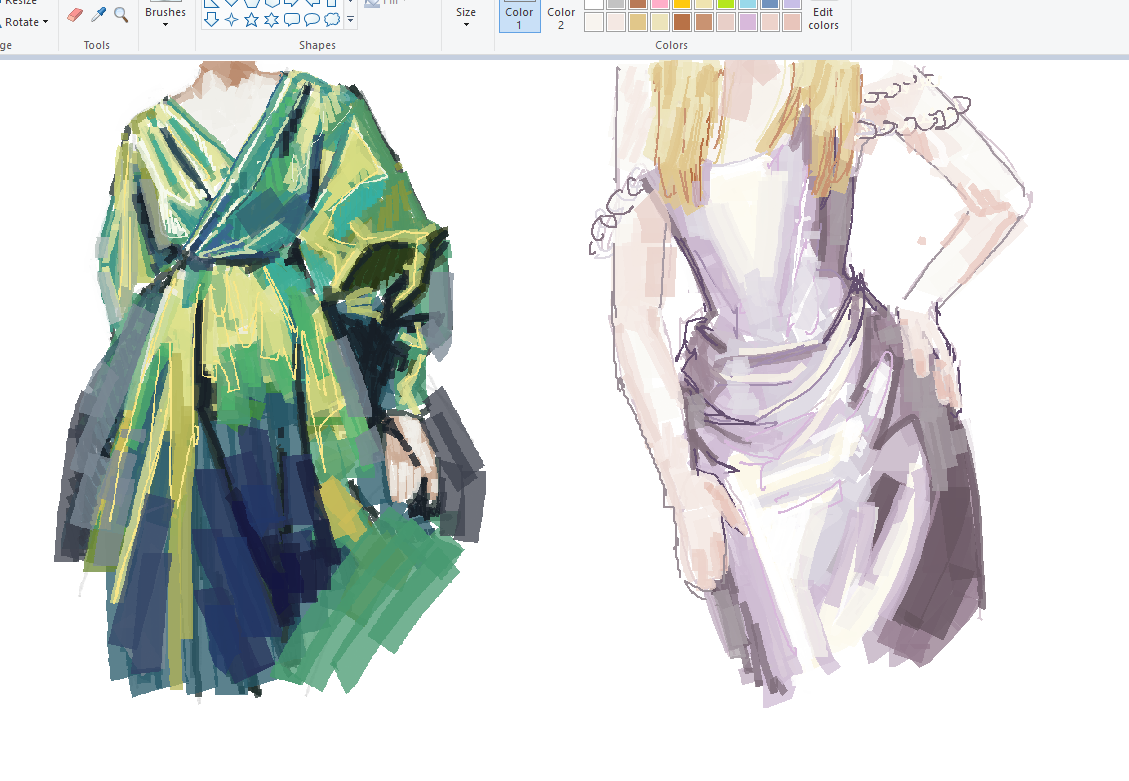The width and height of the screenshot is (1129, 781).
Task: Choose the five-point star shape
Action: coord(251,19)
